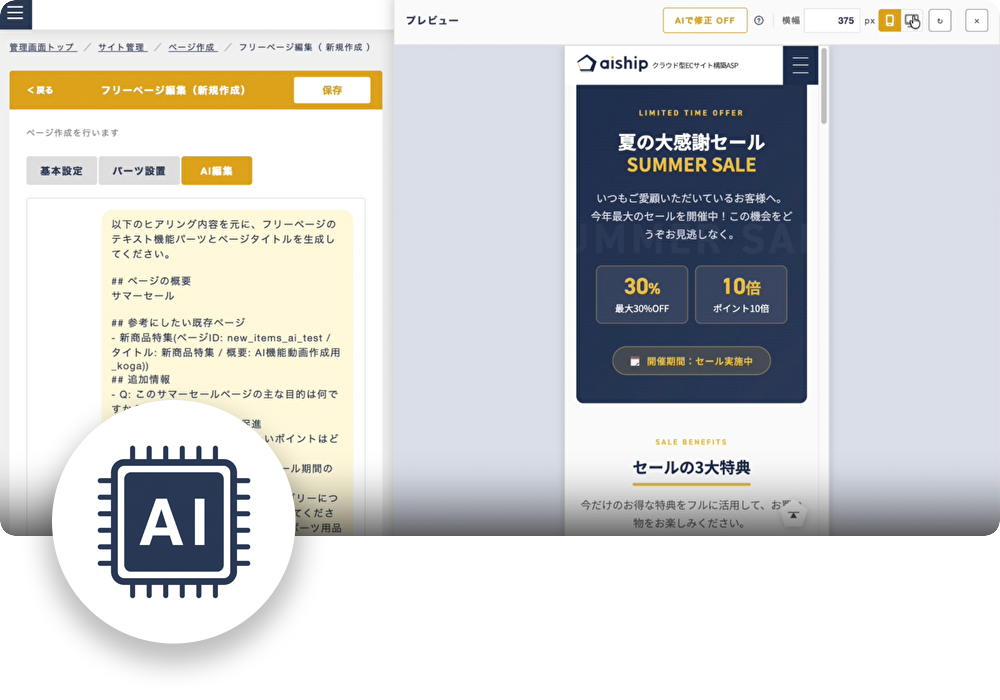
Task: Click the preview vertical scrollbar
Action: pos(824,85)
